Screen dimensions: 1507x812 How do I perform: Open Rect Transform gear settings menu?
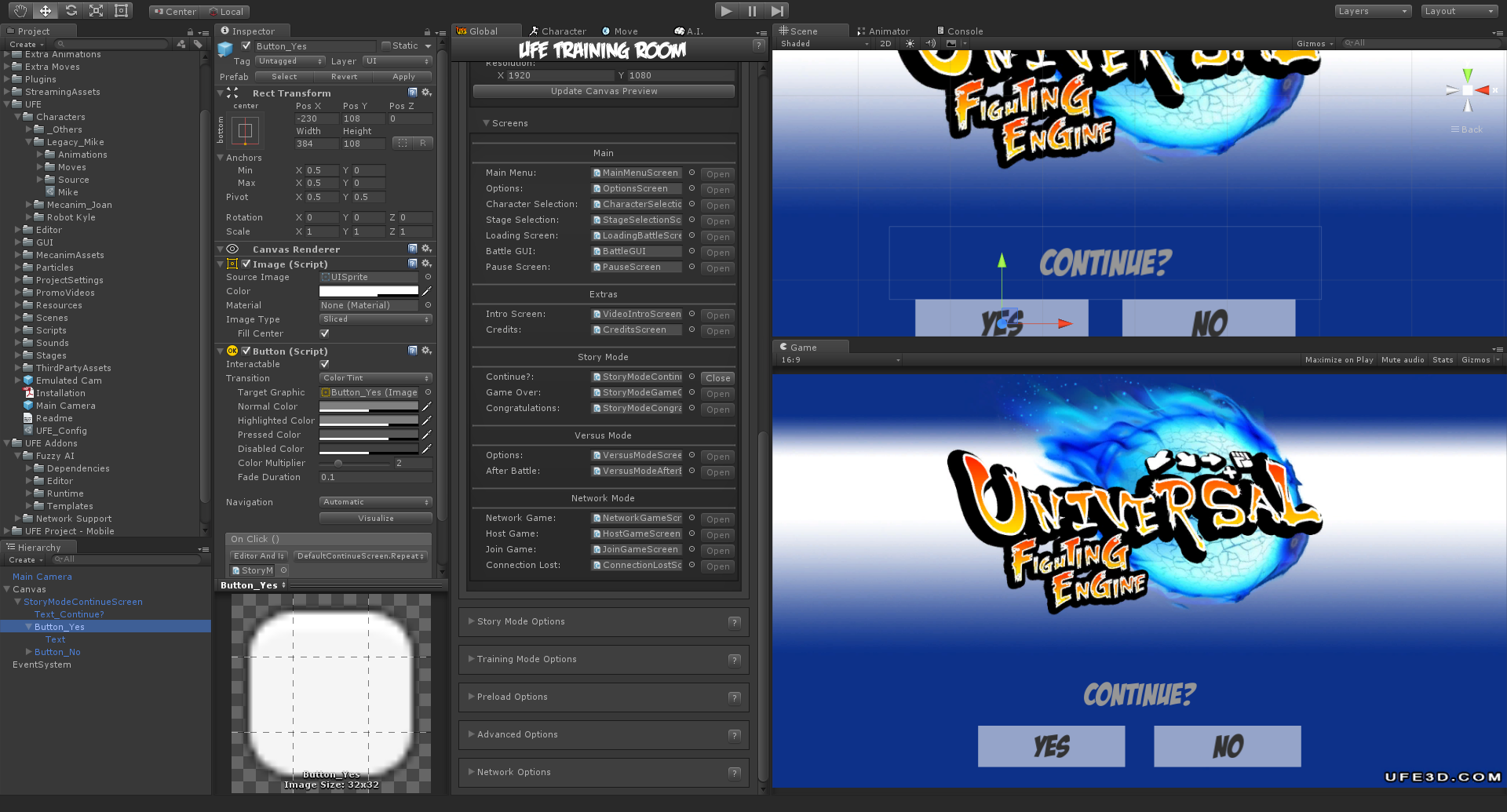[426, 93]
